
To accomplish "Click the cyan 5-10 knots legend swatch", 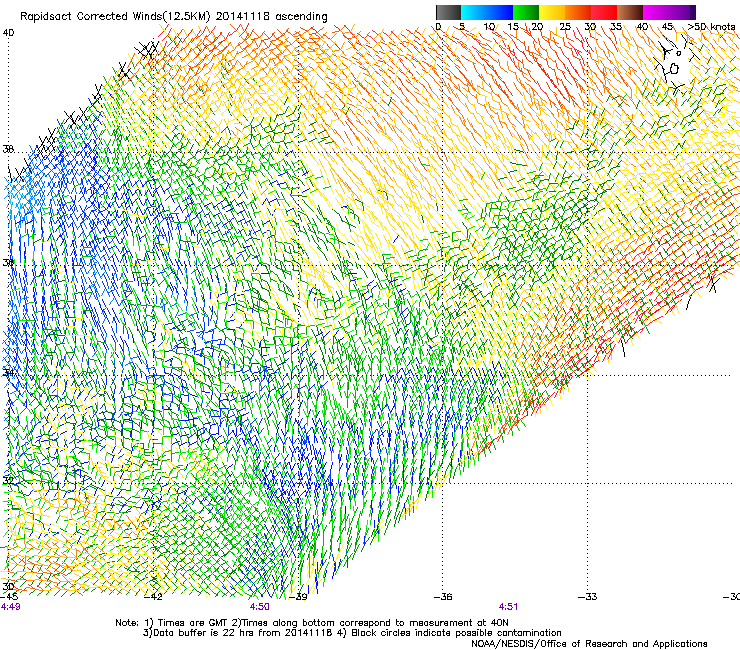I will pyautogui.click(x=473, y=12).
